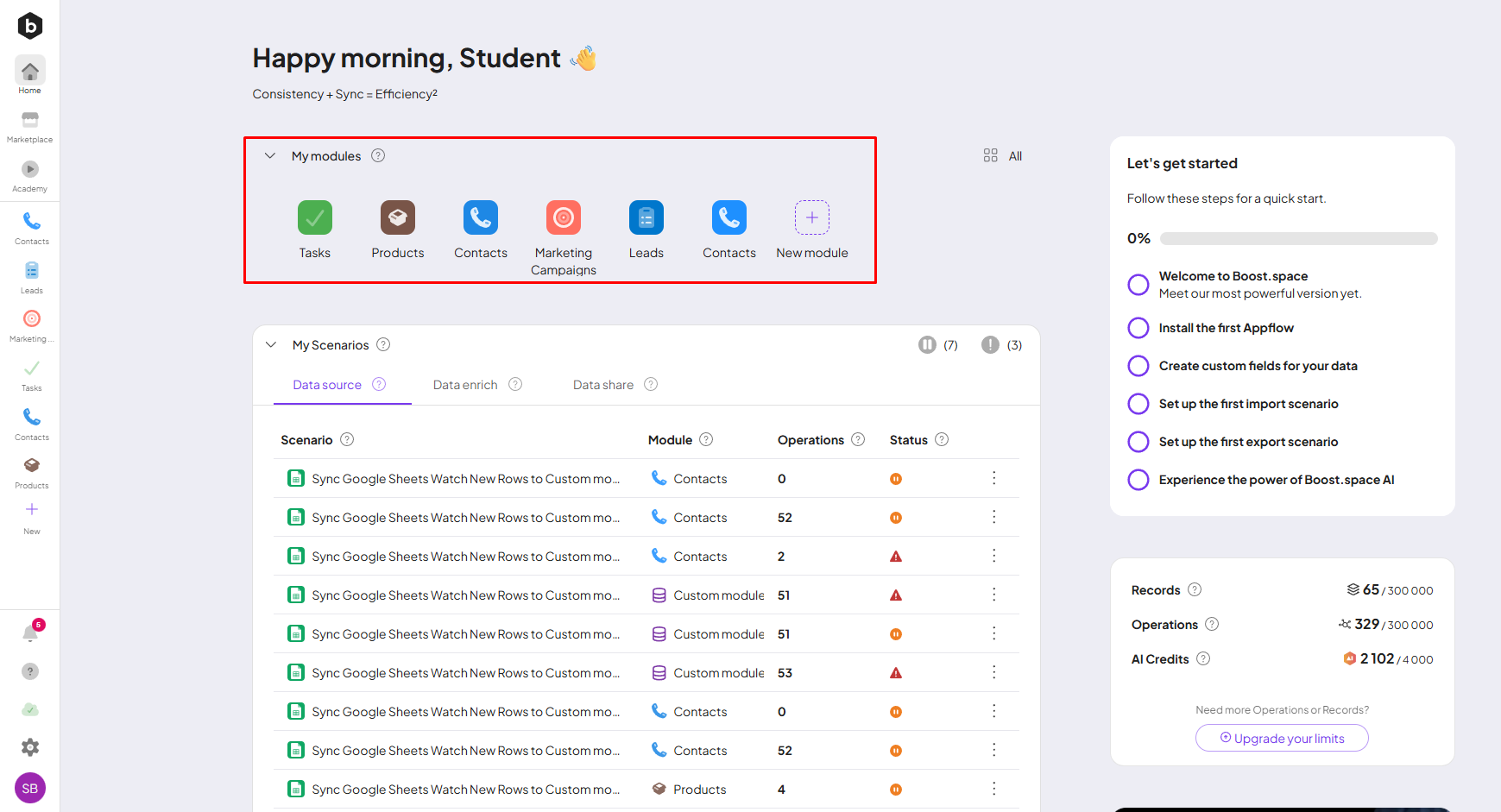The height and width of the screenshot is (812, 1501).
Task: Mark Install the first Appflow step
Action: click(1138, 328)
